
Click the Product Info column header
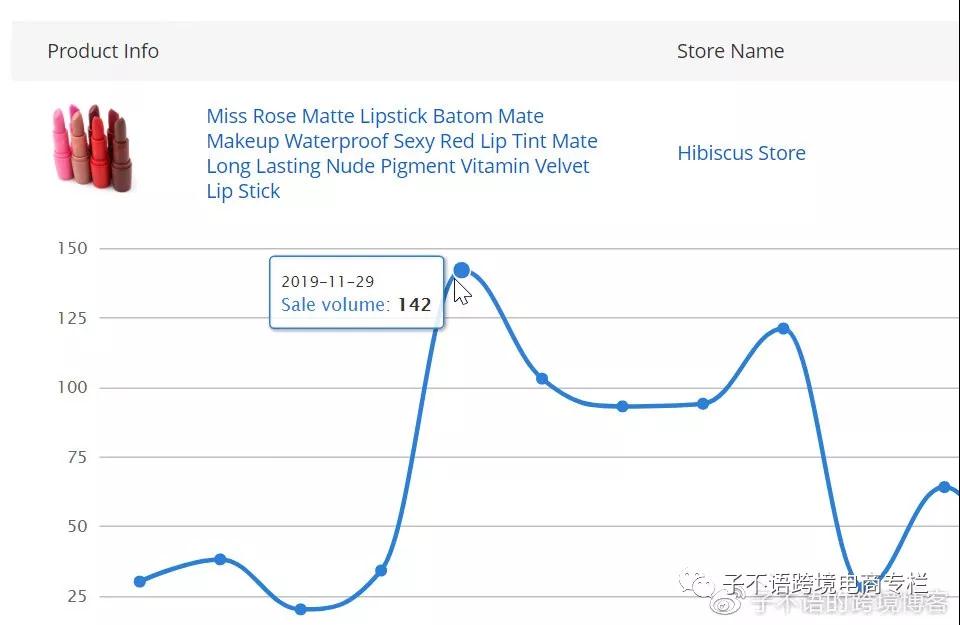pyautogui.click(x=103, y=51)
